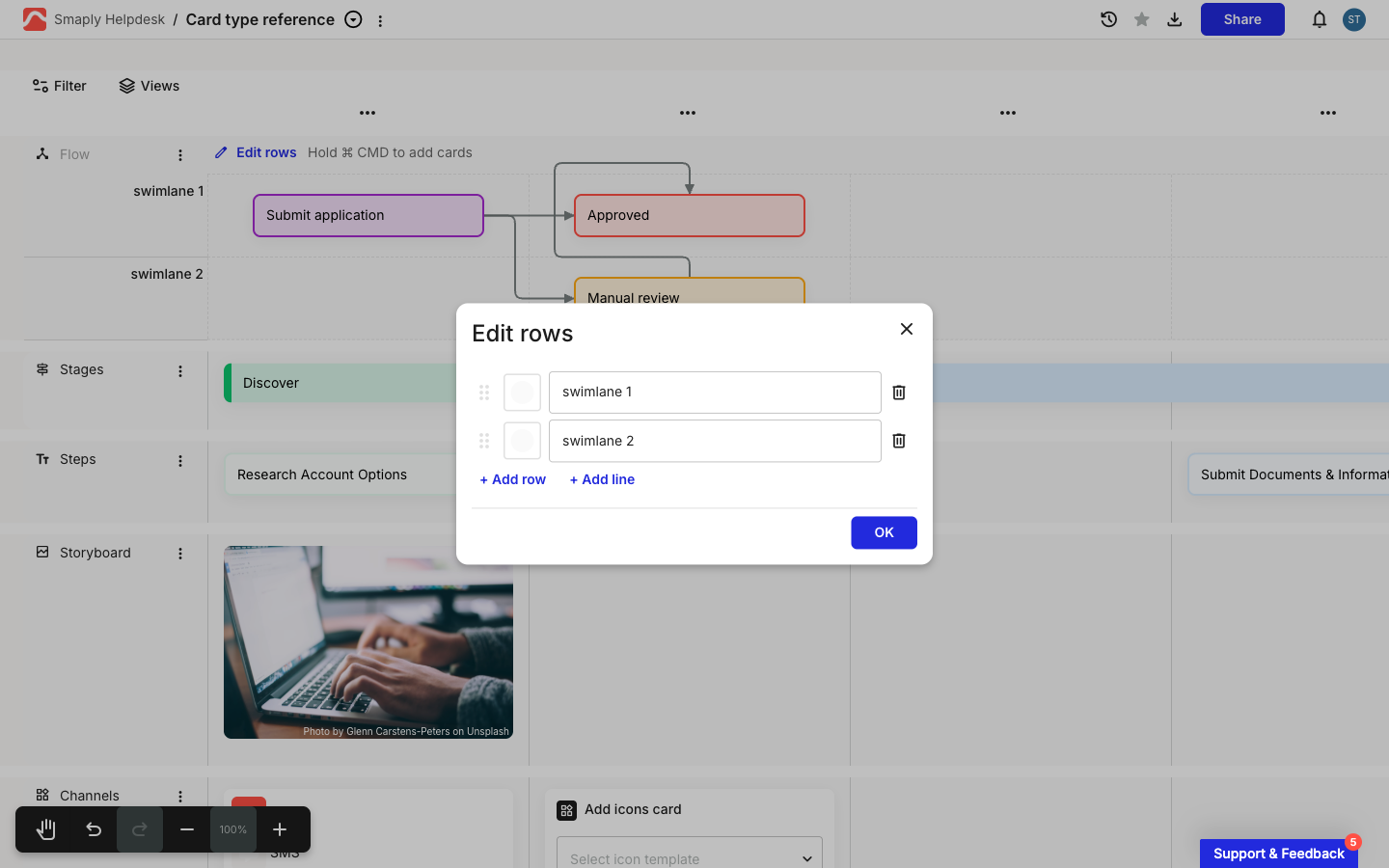Go to Smaply Helpdesk breadcrumb
1389x868 pixels.
click(x=109, y=19)
